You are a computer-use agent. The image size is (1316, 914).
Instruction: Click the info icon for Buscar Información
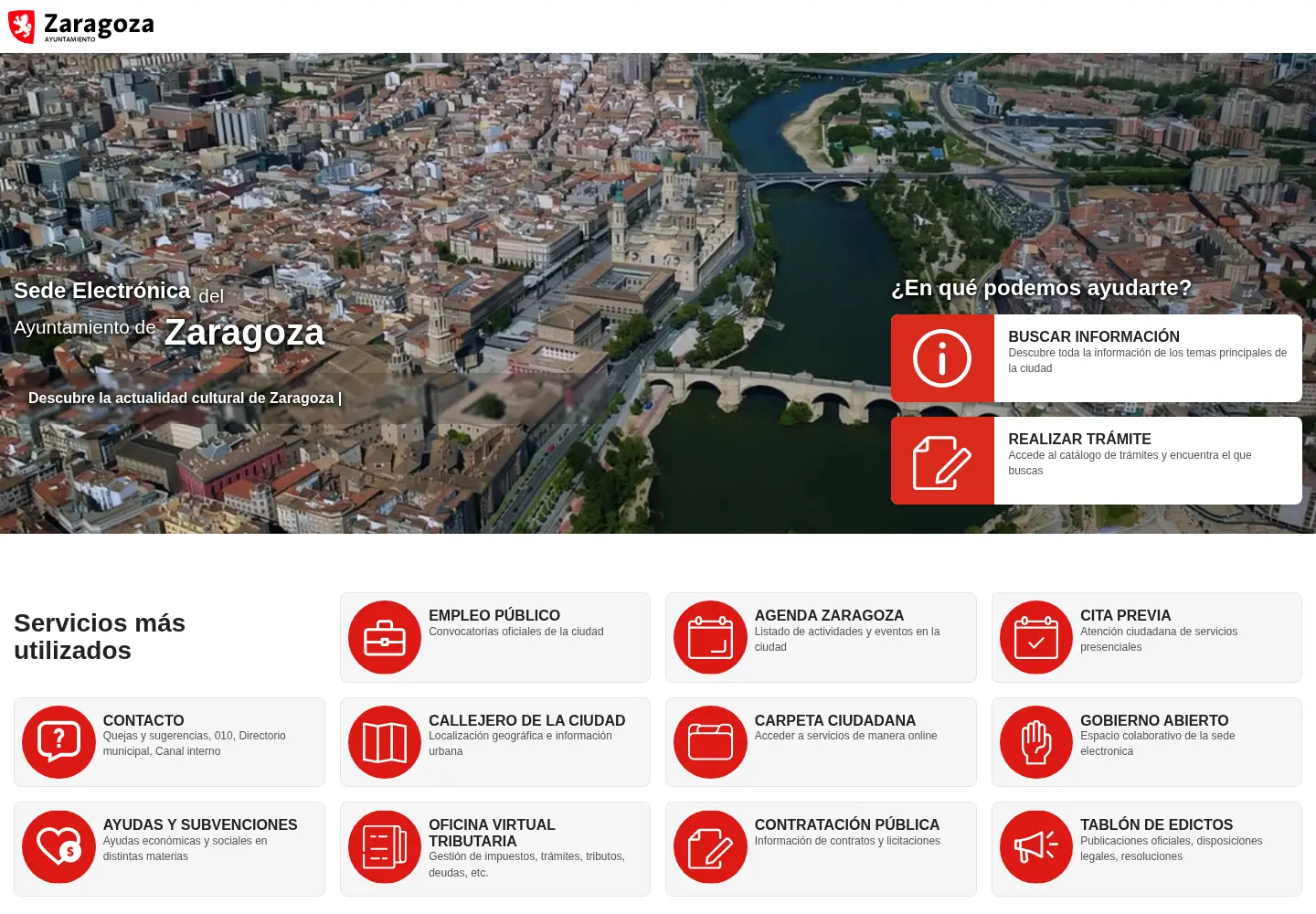pos(942,358)
